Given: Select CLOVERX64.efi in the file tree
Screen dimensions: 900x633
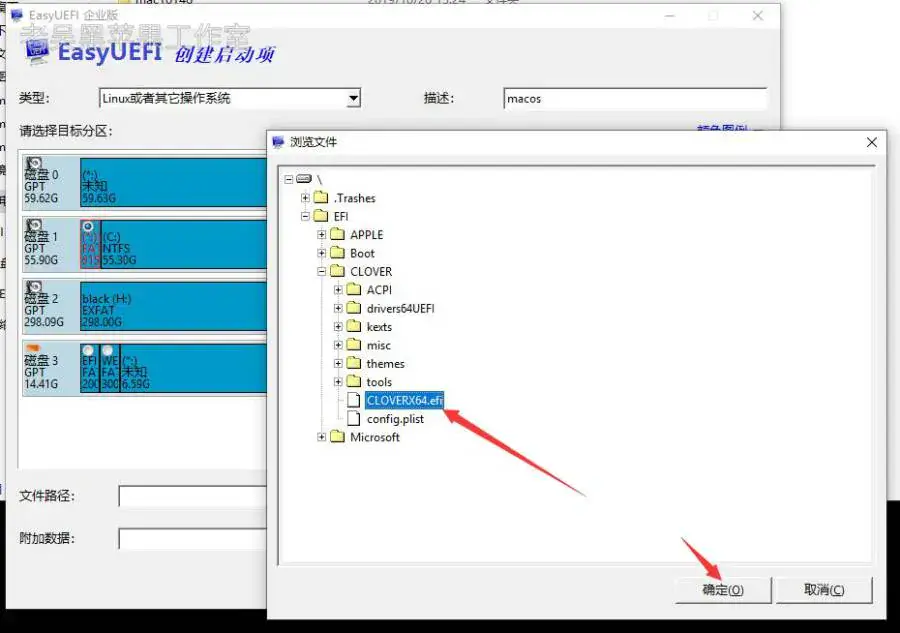Looking at the screenshot, I should pos(404,400).
